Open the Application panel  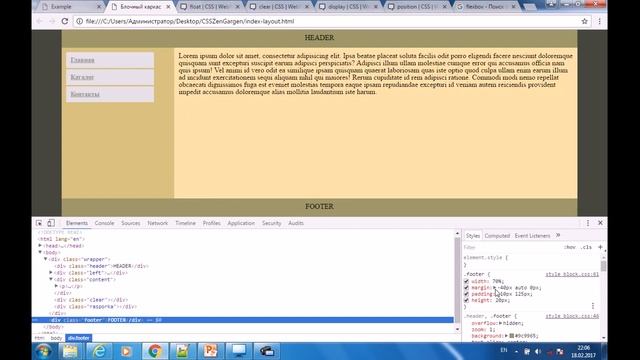[241, 223]
